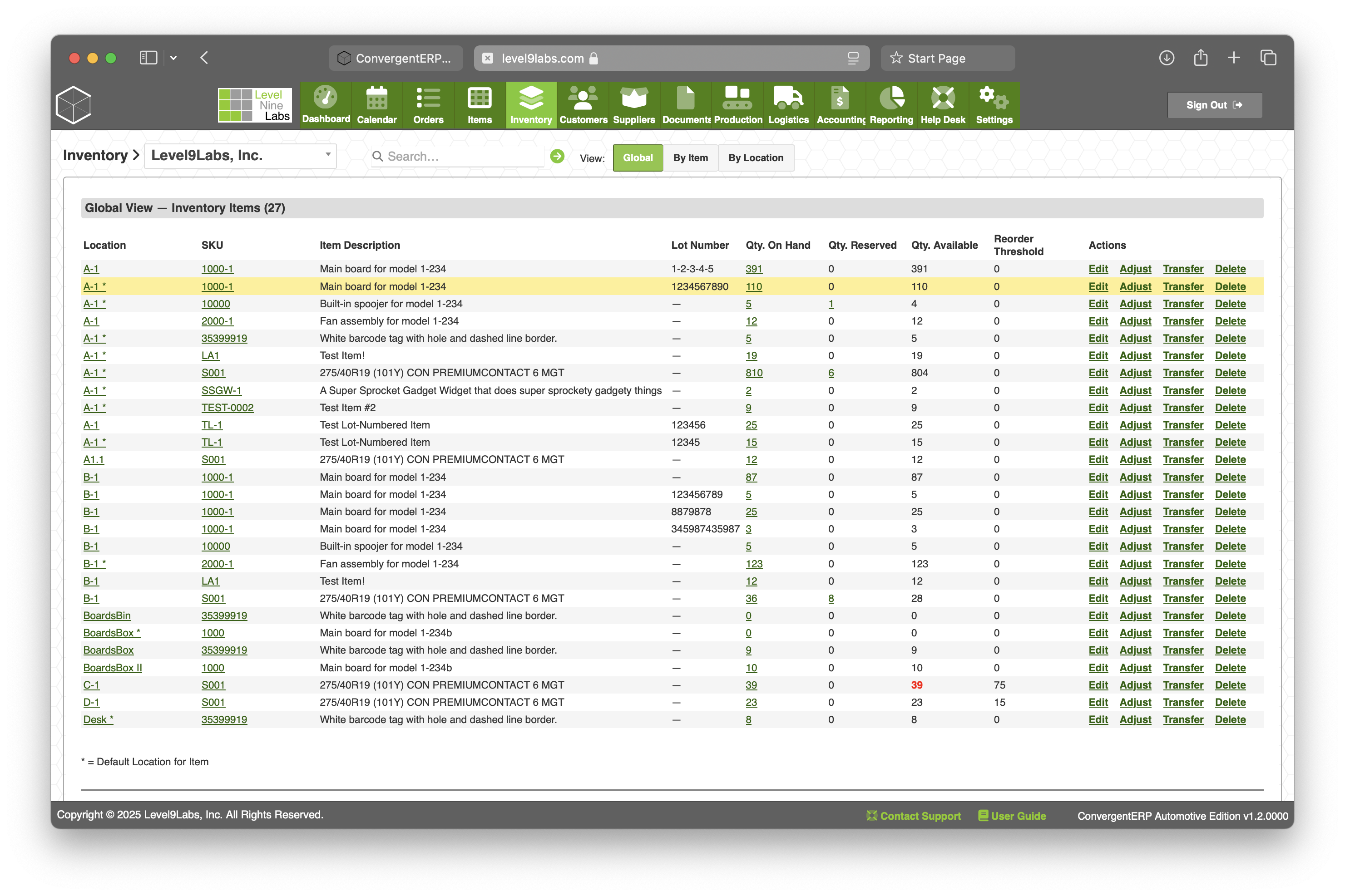Viewport: 1345px width, 896px height.
Task: Open the Logistics module
Action: click(788, 105)
